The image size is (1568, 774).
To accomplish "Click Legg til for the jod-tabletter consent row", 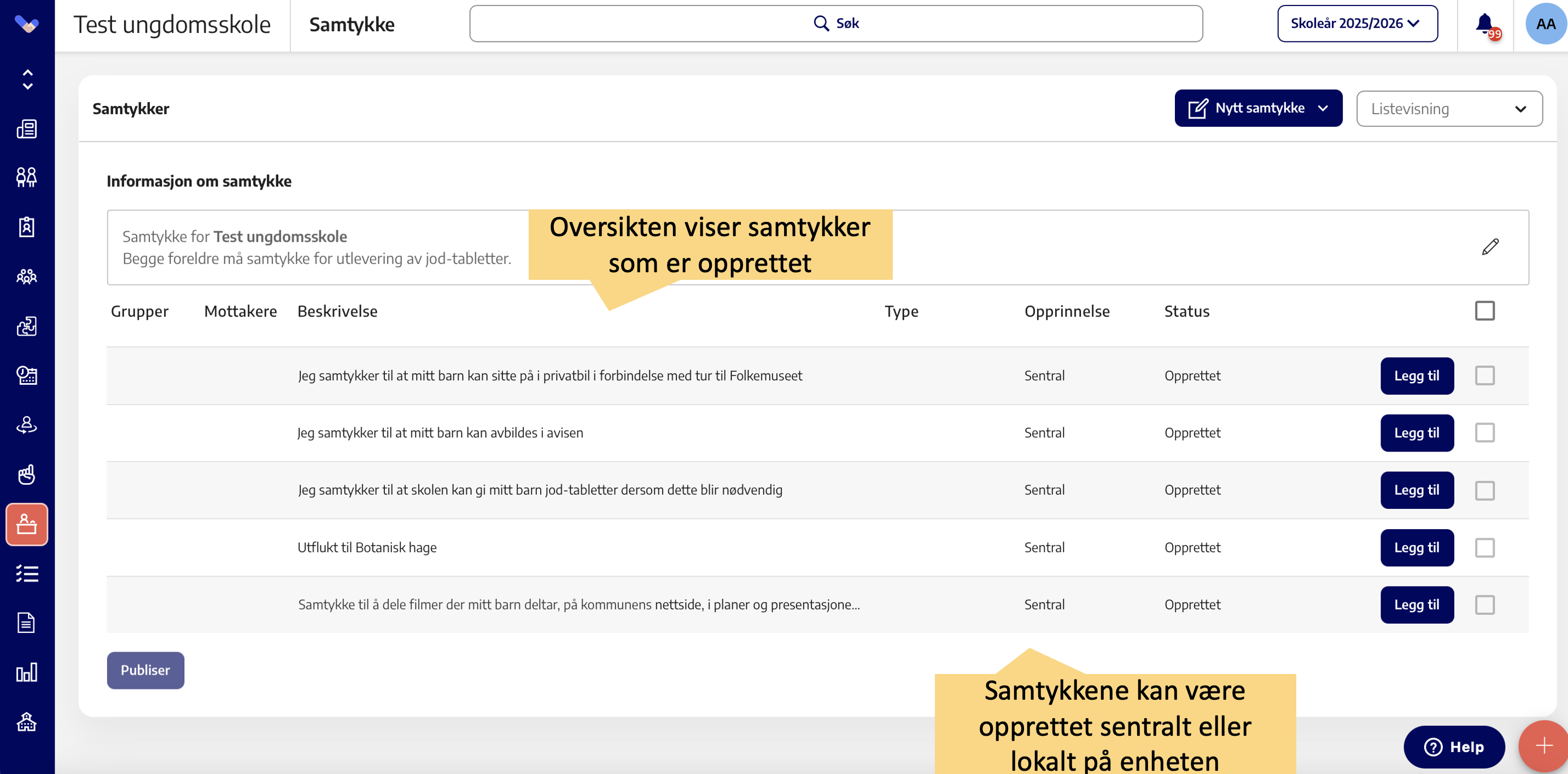I will tap(1417, 490).
